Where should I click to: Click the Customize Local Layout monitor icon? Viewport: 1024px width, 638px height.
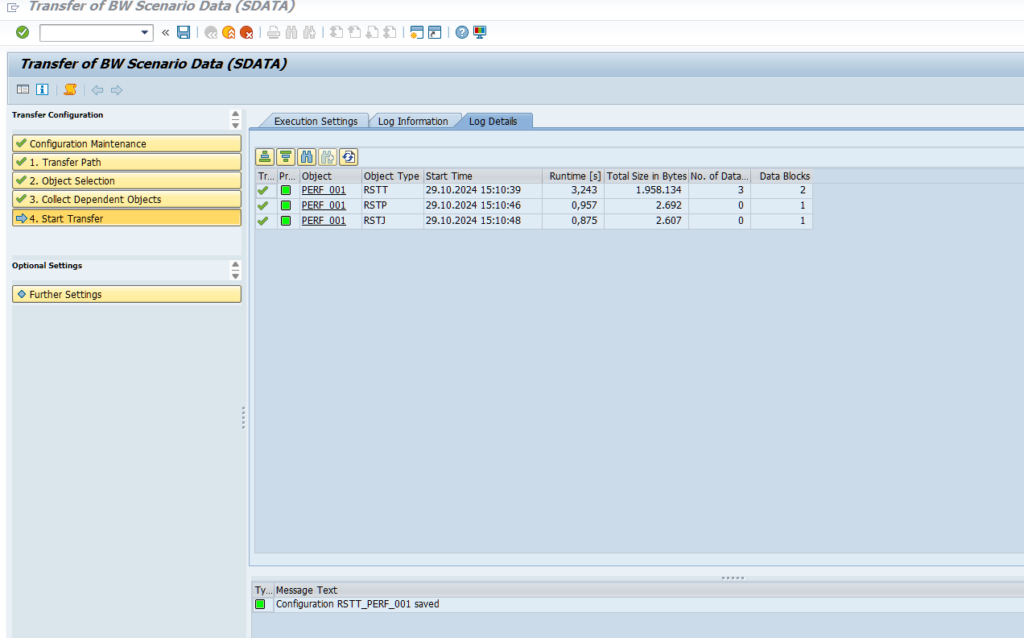pyautogui.click(x=479, y=32)
